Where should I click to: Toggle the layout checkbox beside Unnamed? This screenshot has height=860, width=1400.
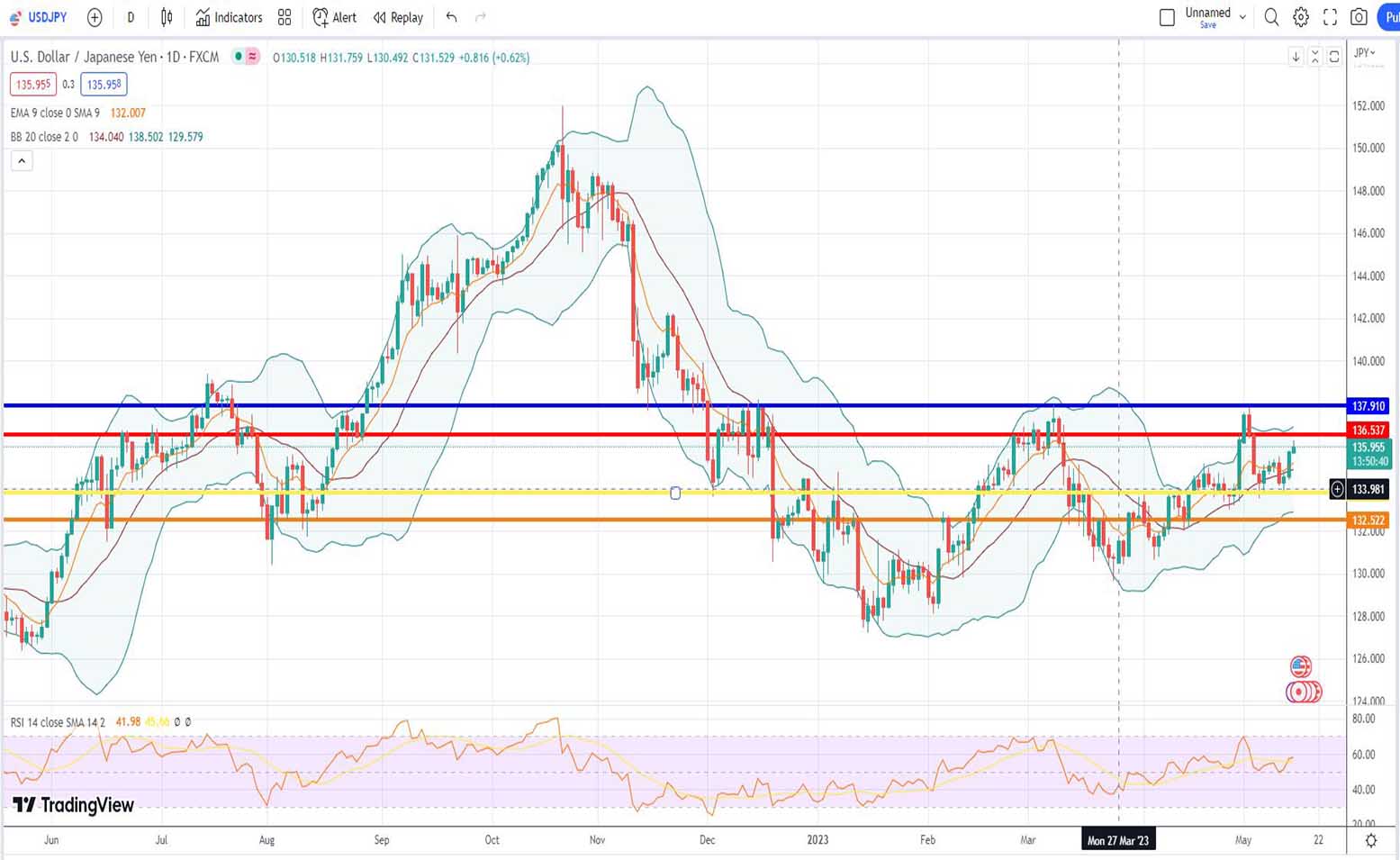tap(1167, 17)
